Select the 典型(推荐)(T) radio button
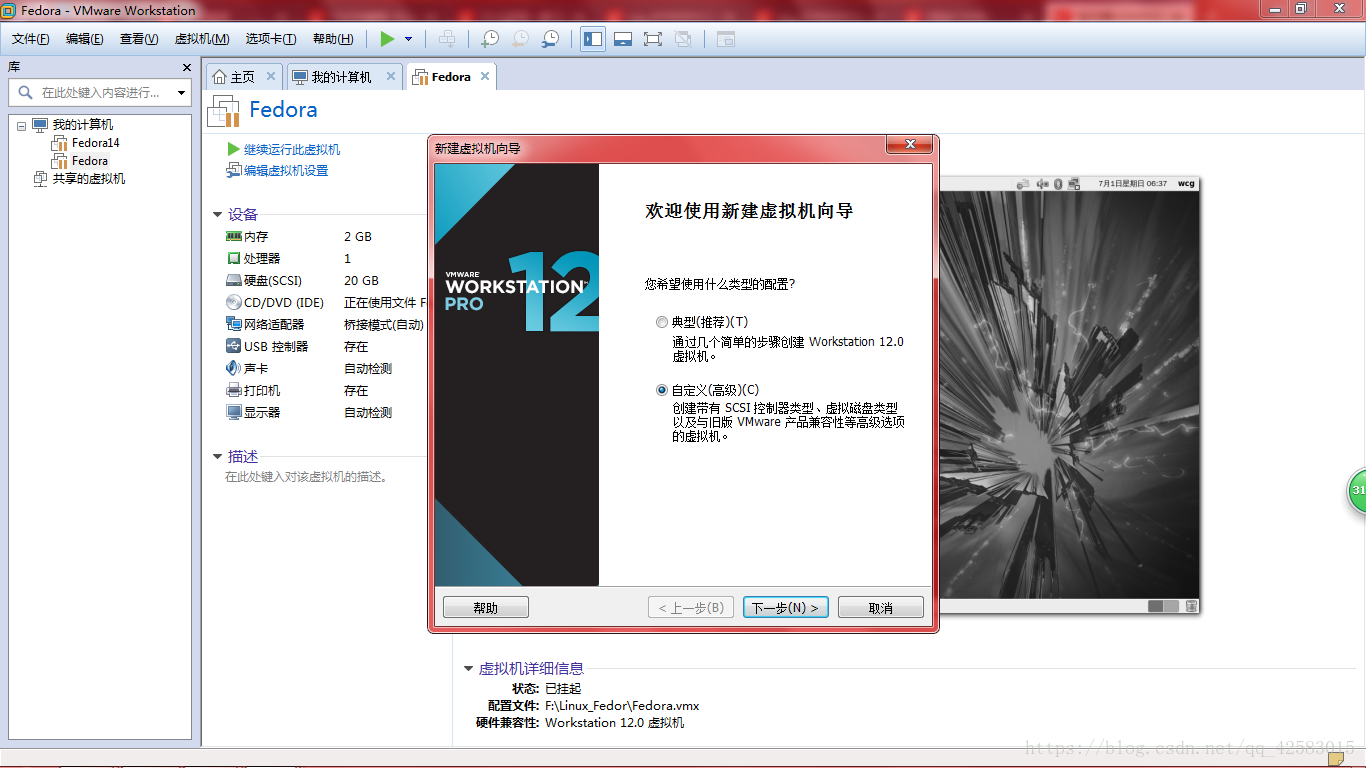Image resolution: width=1366 pixels, height=768 pixels. click(661, 322)
